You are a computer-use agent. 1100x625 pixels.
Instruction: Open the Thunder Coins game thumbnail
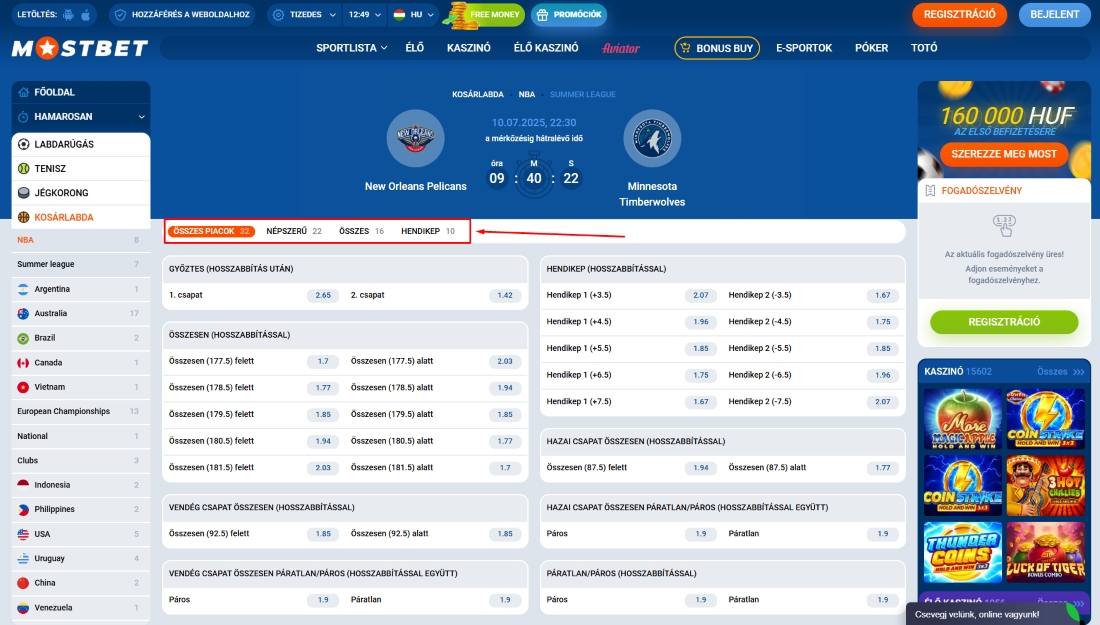(962, 552)
